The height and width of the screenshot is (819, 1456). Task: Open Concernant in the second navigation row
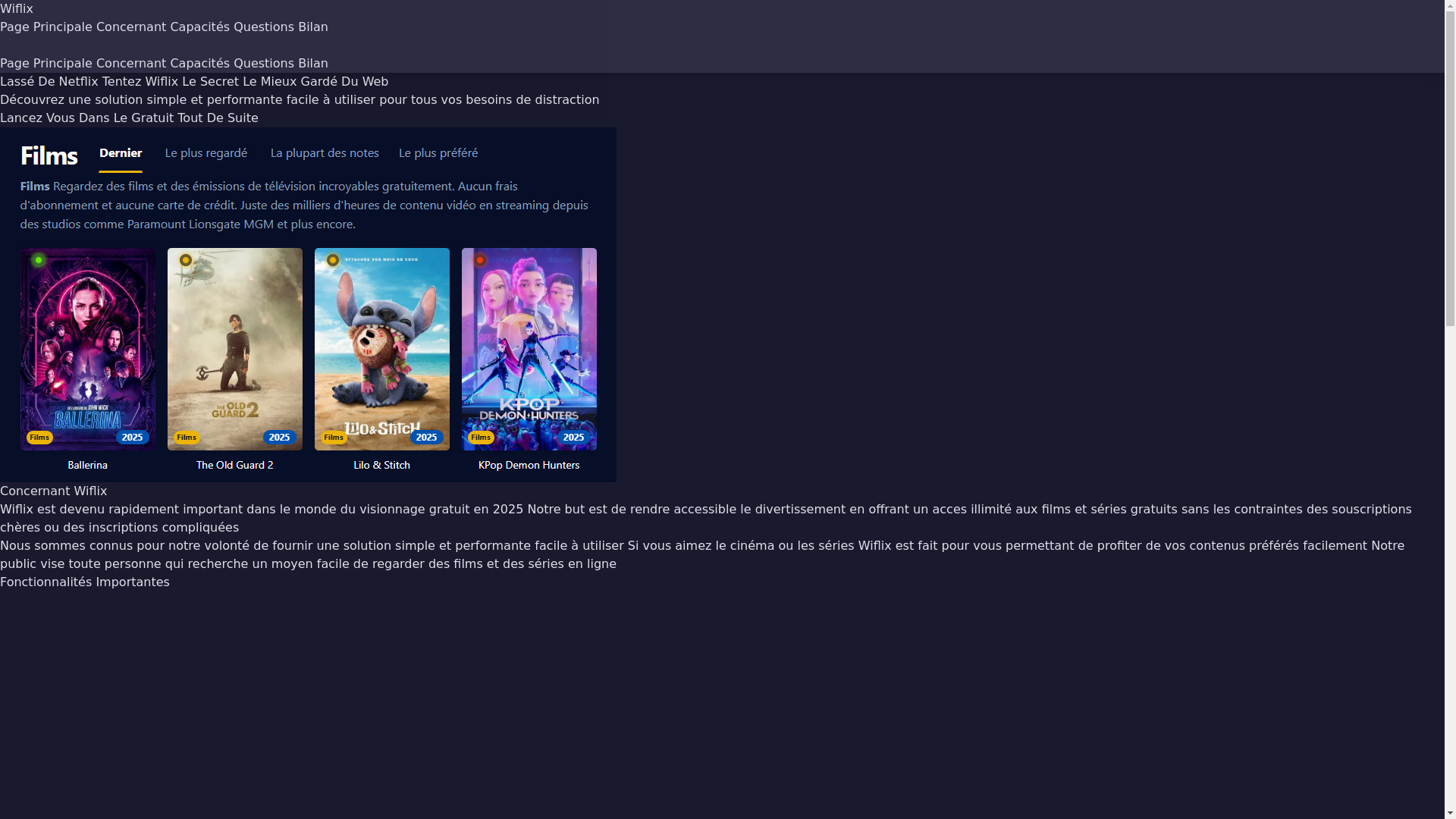(x=131, y=64)
